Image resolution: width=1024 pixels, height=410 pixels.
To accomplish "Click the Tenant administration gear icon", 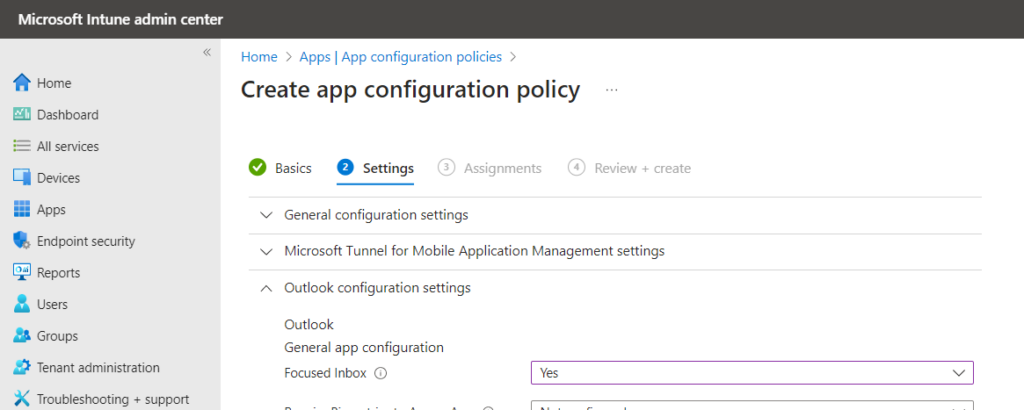I will click(22, 367).
